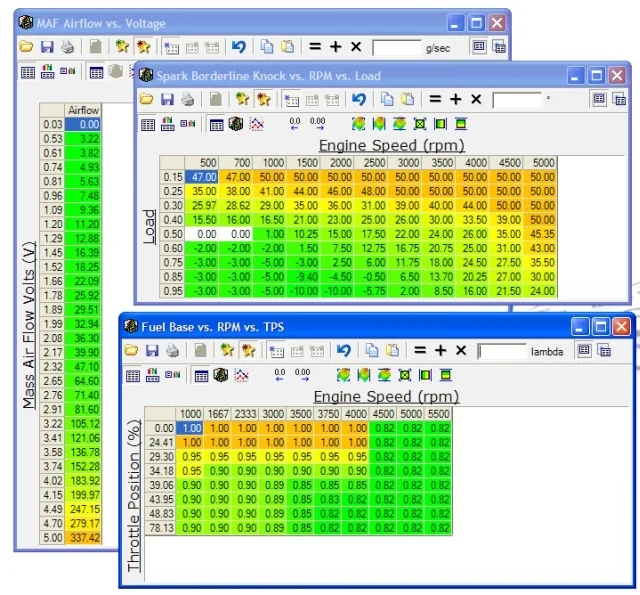
Task: Click Print icon in MAF Airflow window
Action: [x=67, y=47]
